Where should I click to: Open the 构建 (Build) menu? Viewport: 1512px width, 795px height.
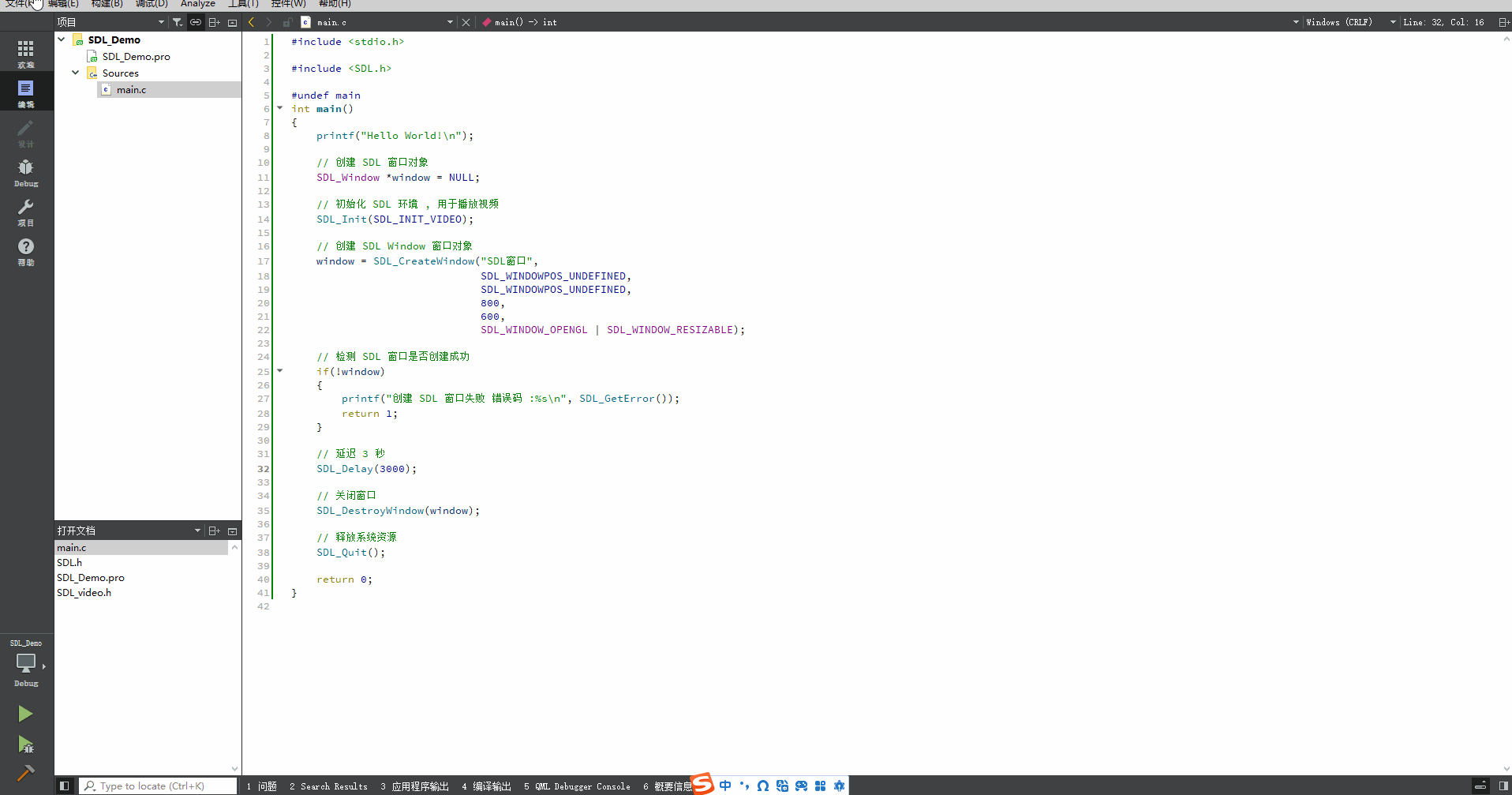pyautogui.click(x=107, y=4)
